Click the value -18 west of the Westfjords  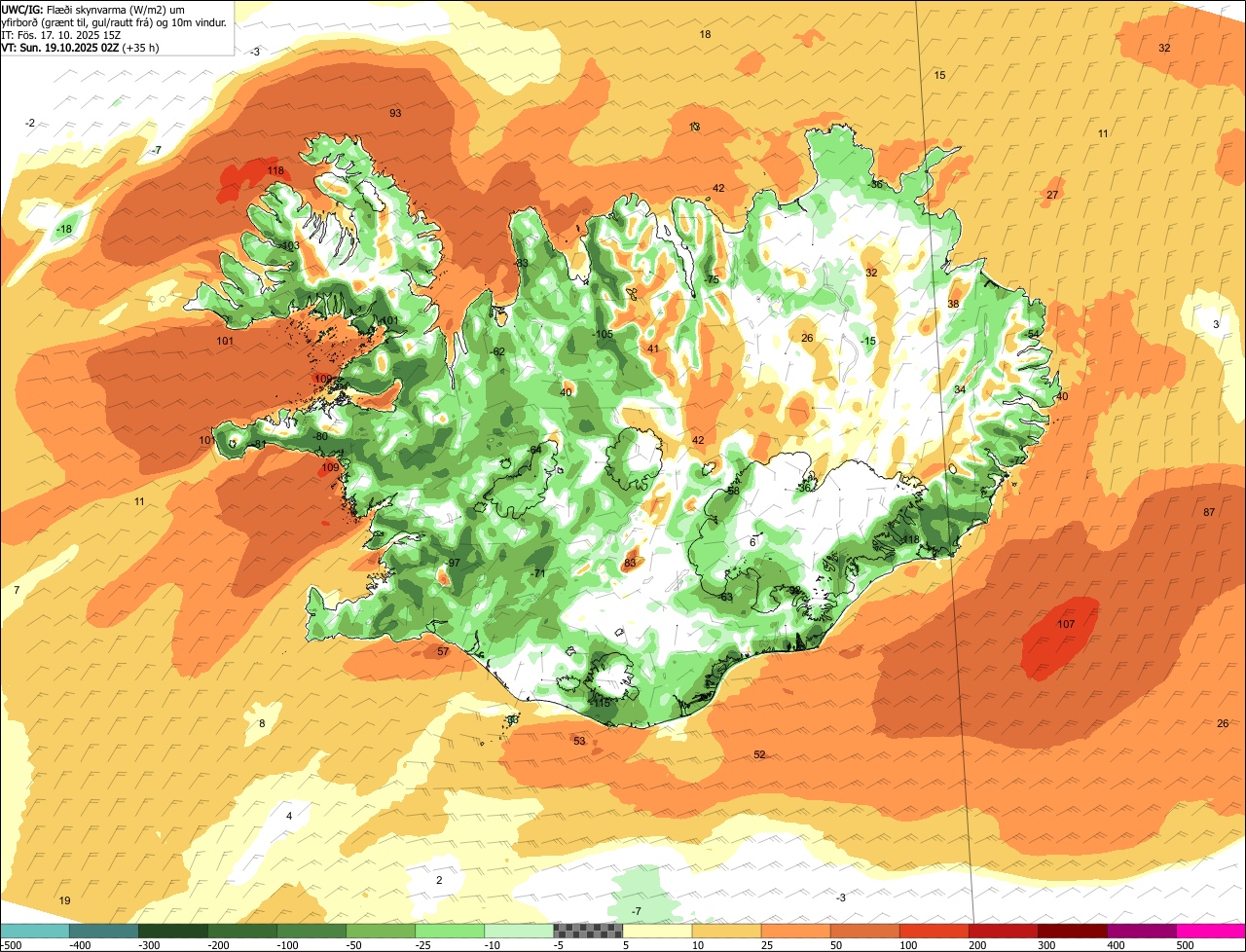tap(64, 229)
